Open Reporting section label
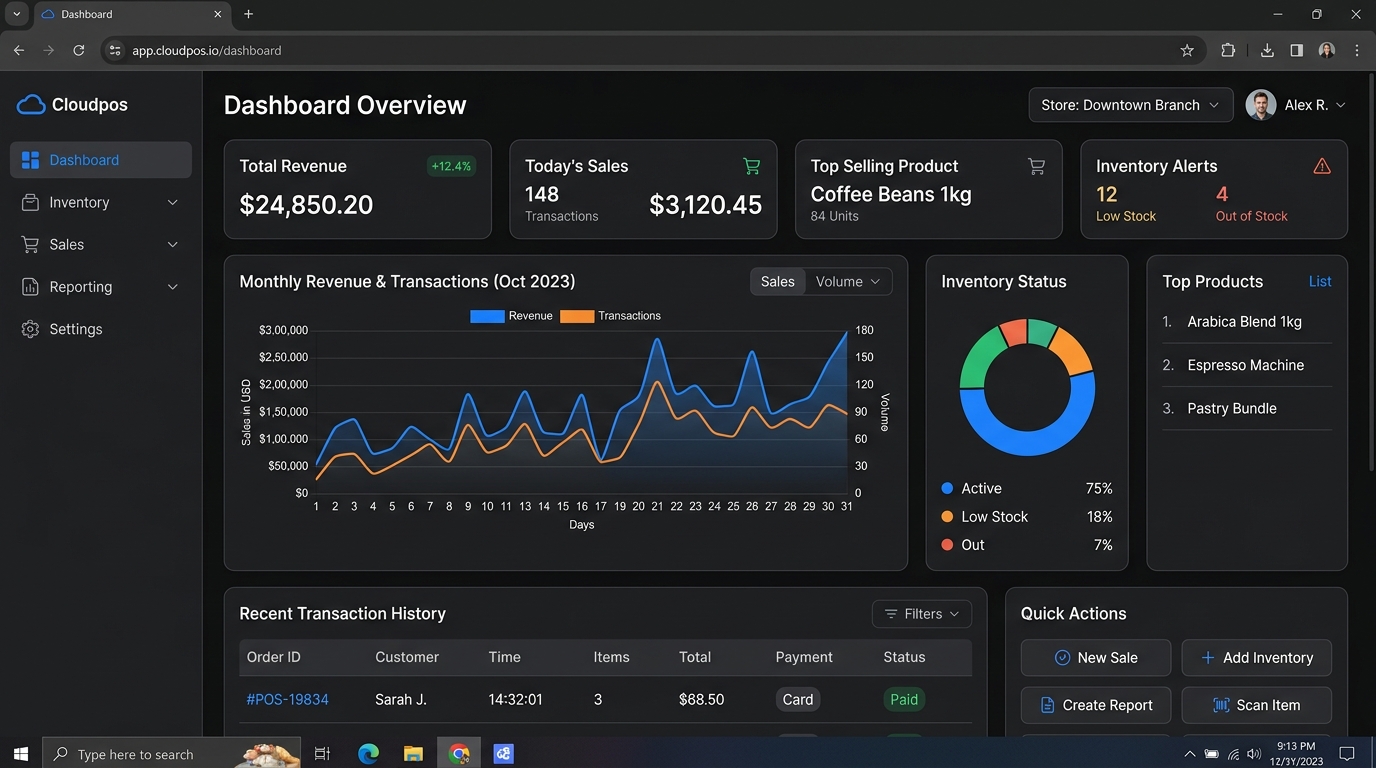The width and height of the screenshot is (1376, 768). (81, 287)
